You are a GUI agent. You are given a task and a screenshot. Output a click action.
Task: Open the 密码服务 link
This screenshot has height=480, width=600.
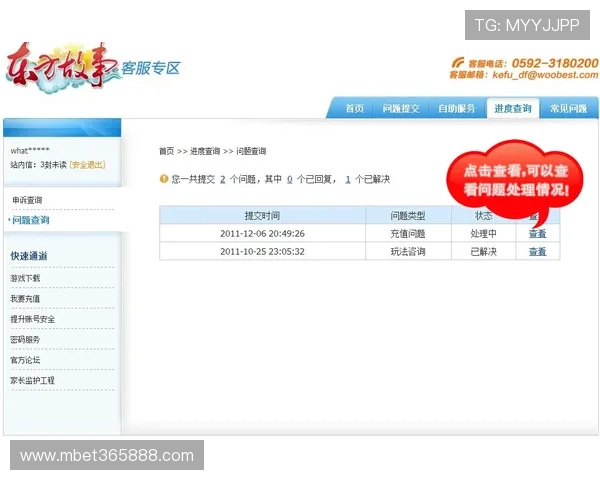tap(25, 340)
